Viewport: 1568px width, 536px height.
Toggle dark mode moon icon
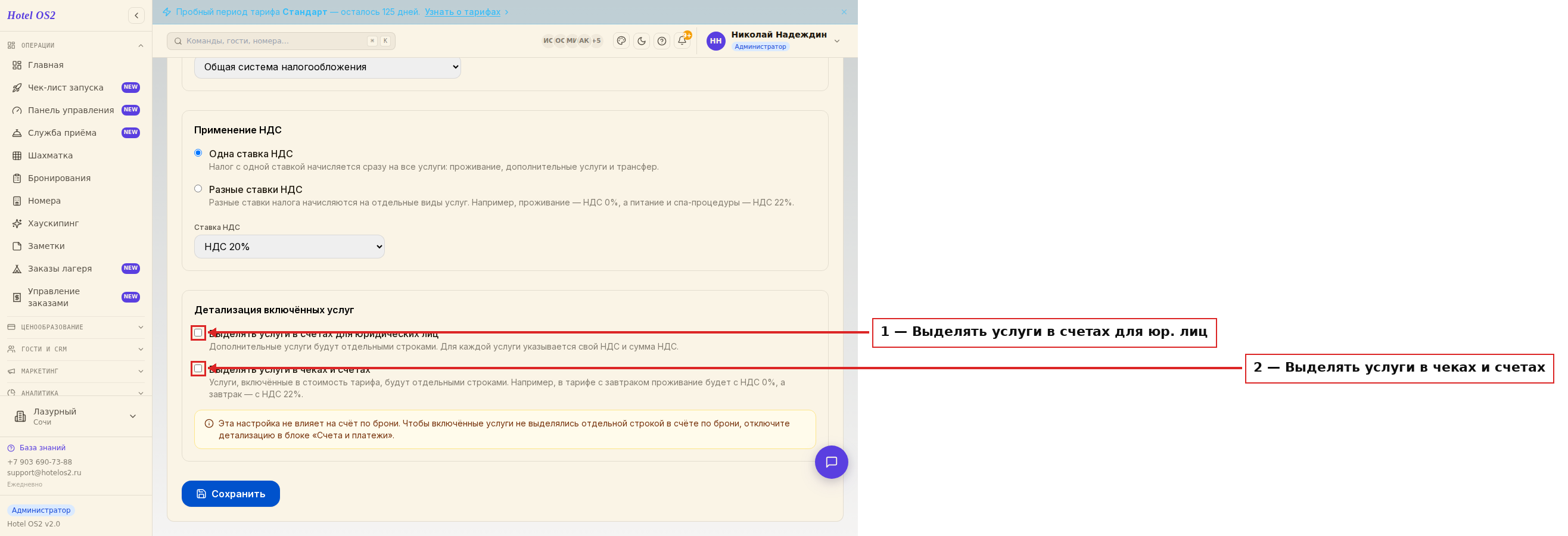[x=642, y=40]
